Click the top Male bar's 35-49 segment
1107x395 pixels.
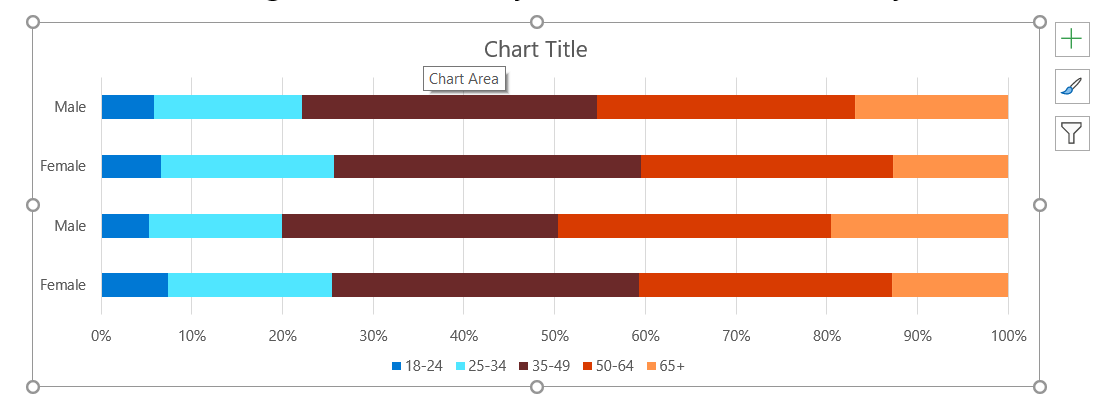[x=449, y=107]
